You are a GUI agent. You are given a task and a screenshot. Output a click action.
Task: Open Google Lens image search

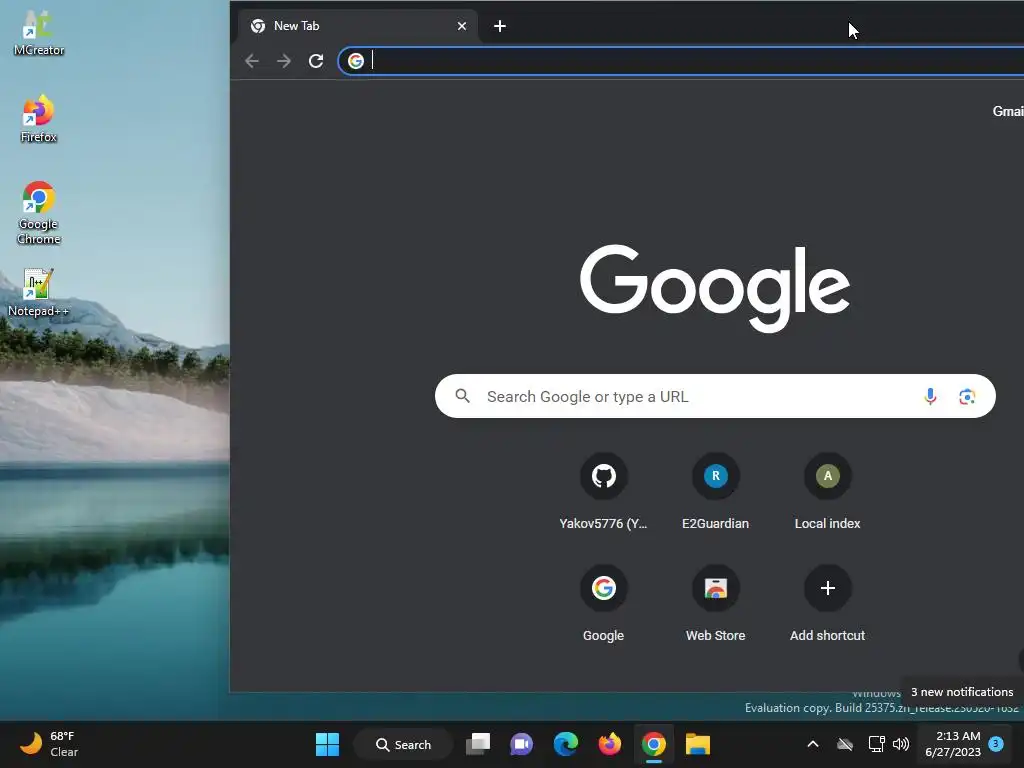coord(967,396)
